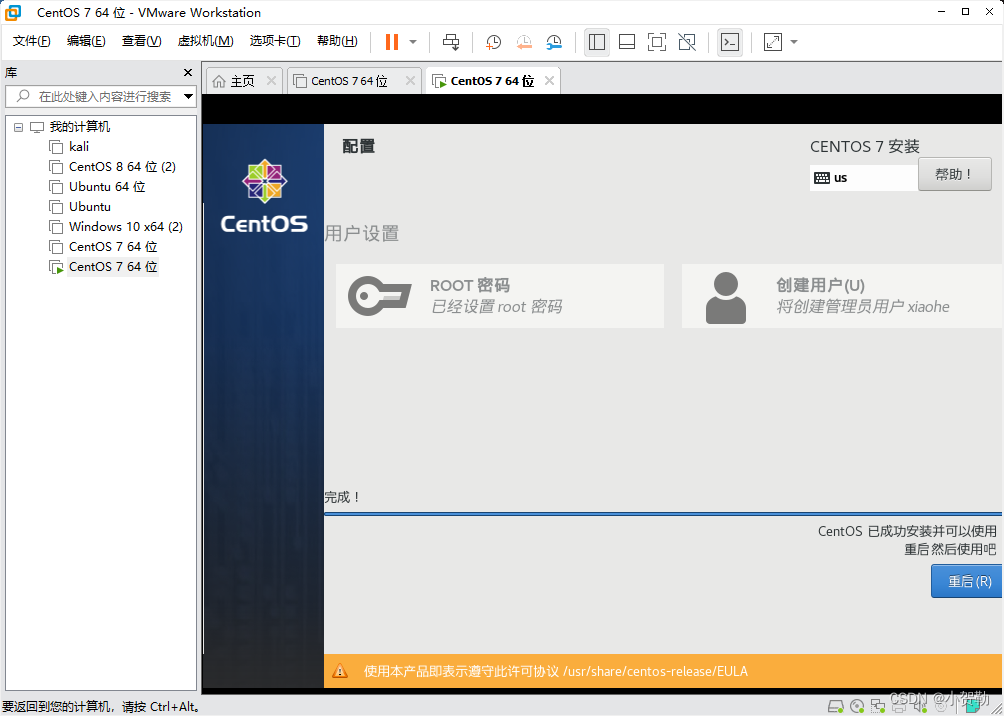Screen dimensions: 1004x716
Task: Select CentOS 8 64 位 (2) in library
Action: [122, 167]
